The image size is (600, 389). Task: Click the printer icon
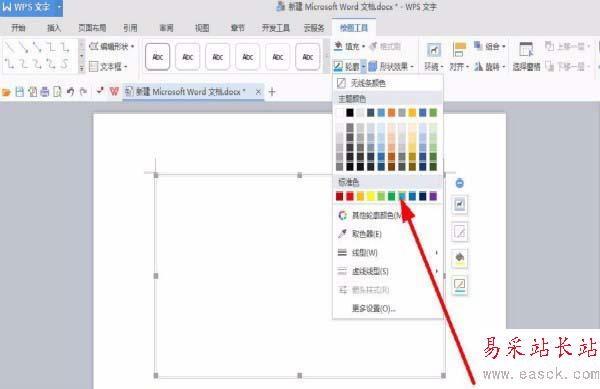coord(45,92)
